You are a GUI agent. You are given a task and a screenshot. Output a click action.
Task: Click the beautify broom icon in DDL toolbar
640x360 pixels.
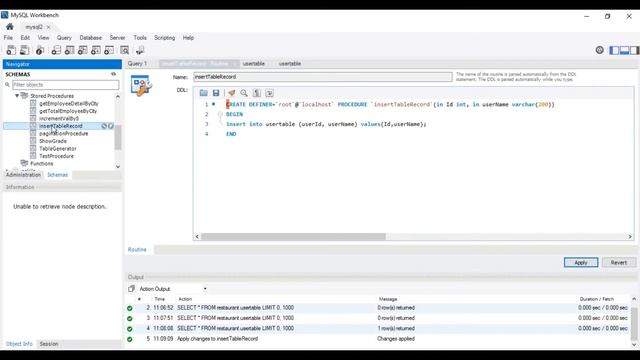point(231,93)
